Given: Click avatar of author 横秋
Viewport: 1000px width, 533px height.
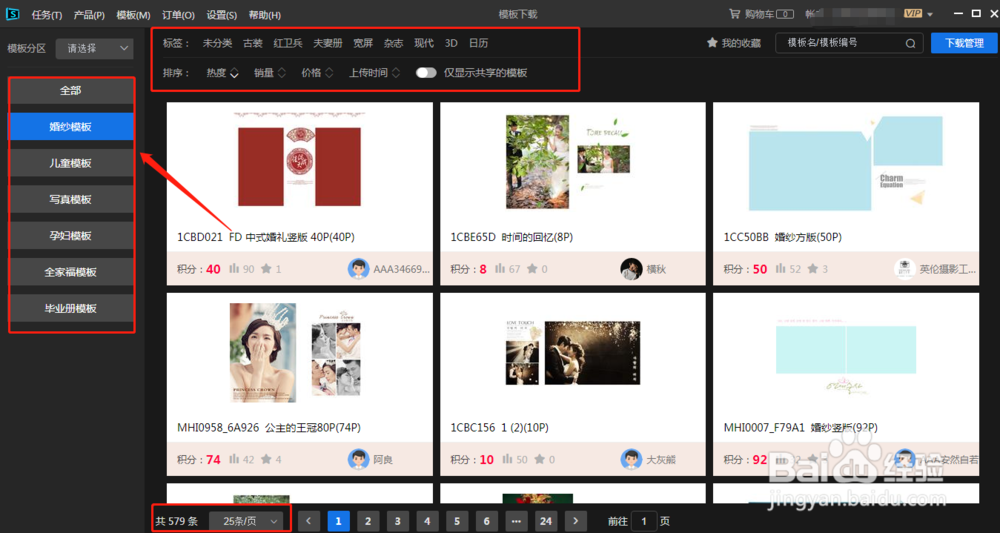Looking at the screenshot, I should coord(631,269).
